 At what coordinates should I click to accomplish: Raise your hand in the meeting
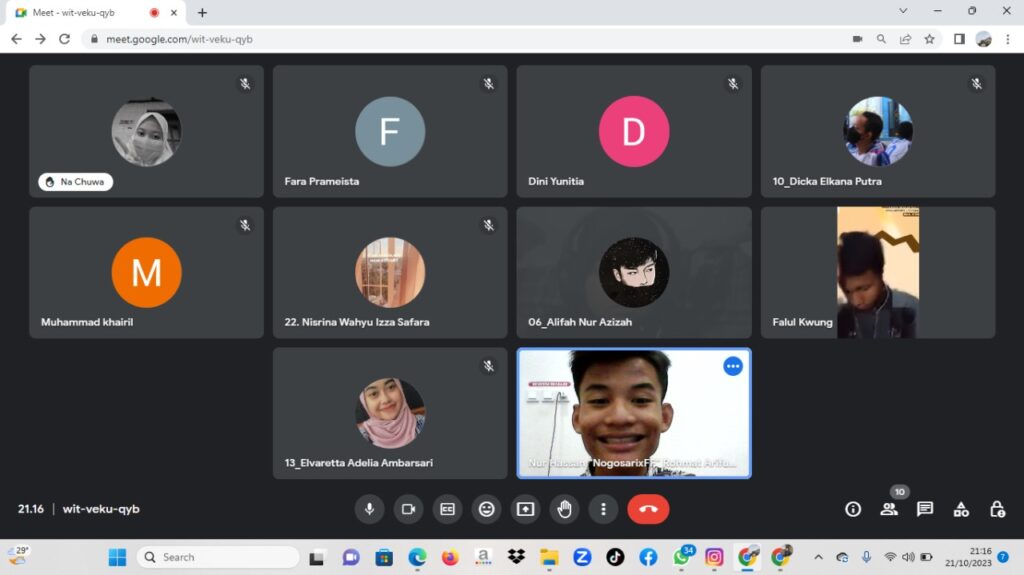coord(564,509)
